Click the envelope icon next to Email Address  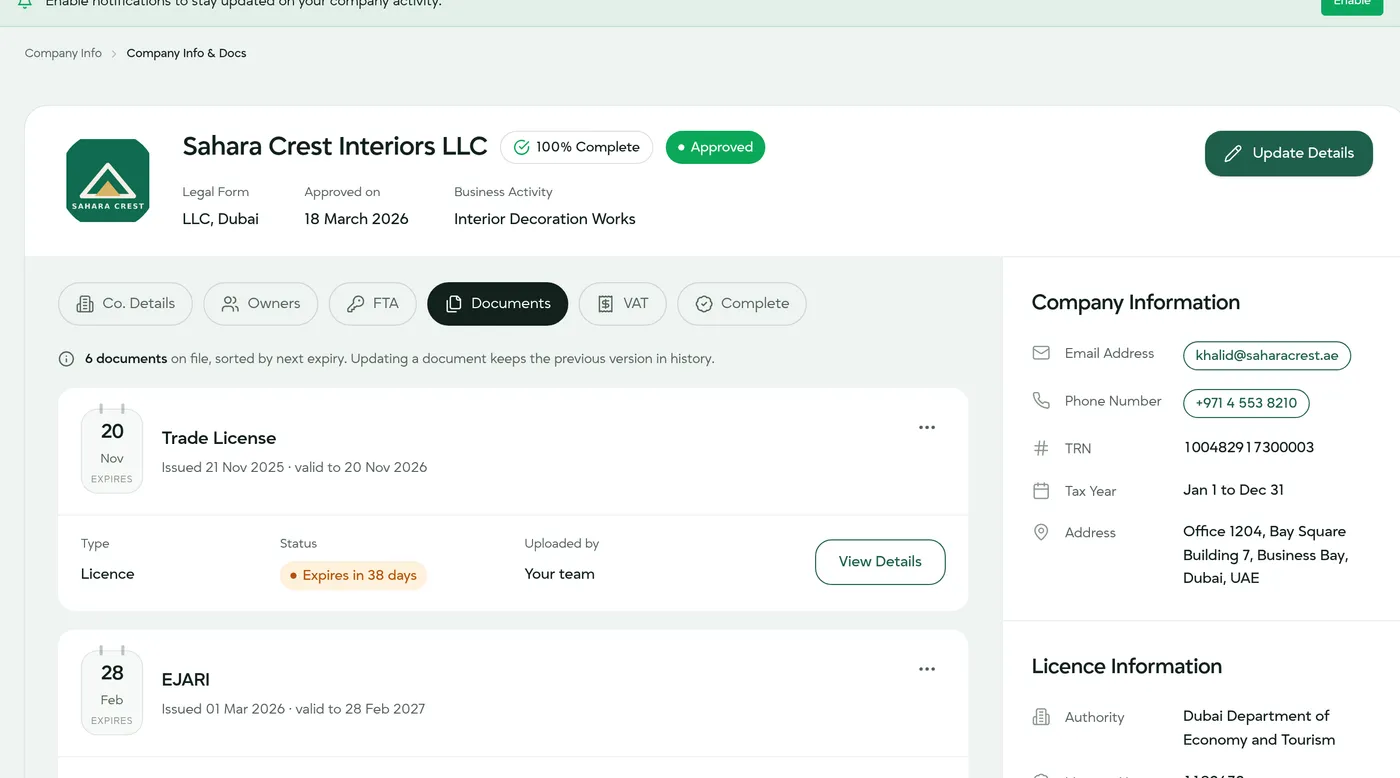point(1041,353)
